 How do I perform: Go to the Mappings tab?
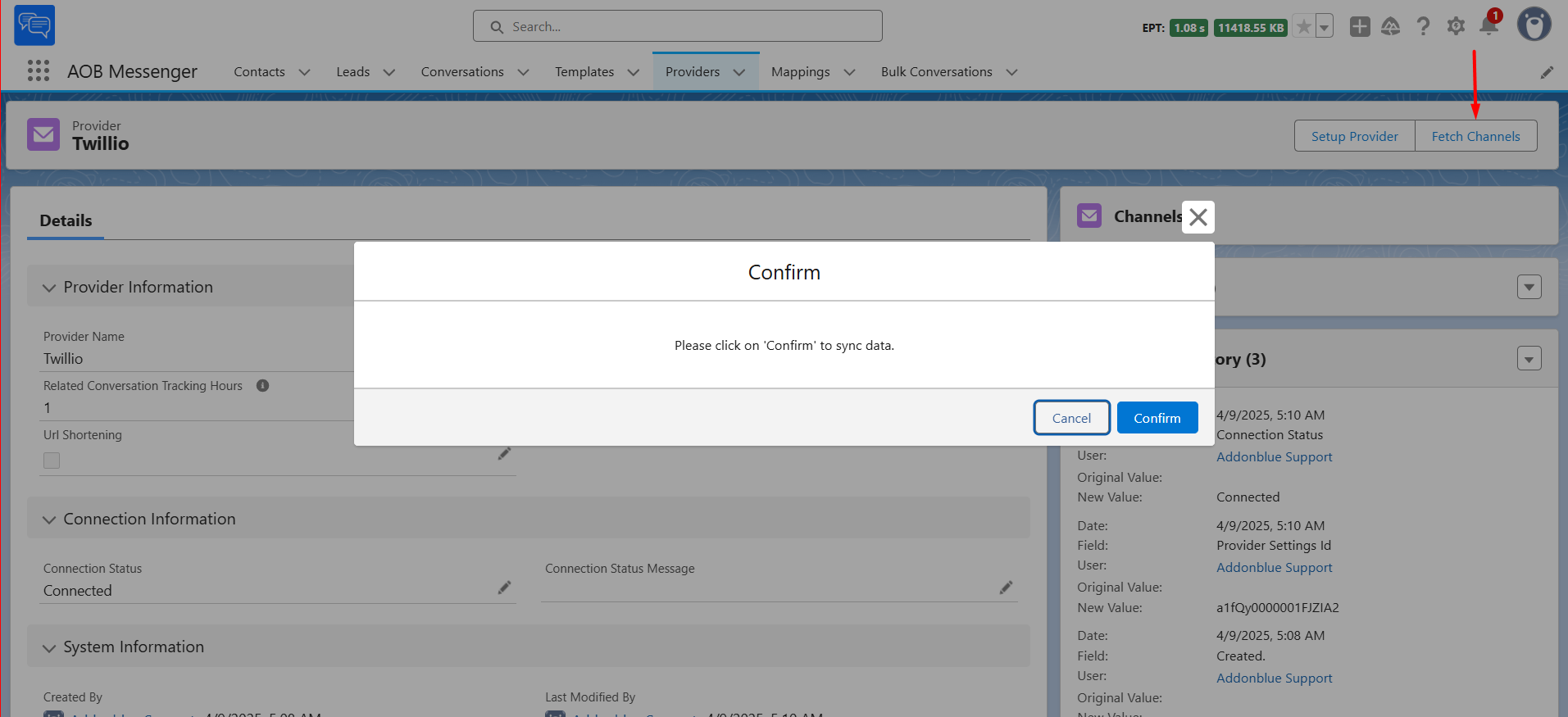tap(800, 72)
